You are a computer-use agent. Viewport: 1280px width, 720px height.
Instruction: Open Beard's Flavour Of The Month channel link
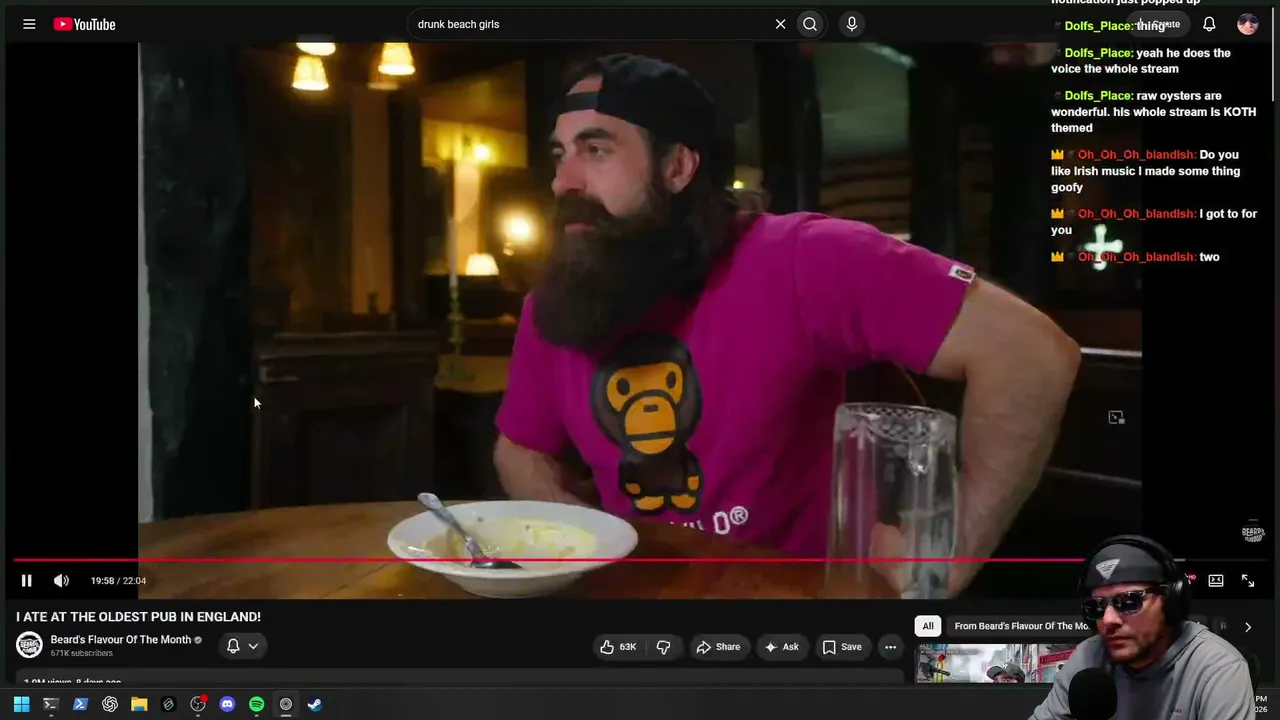pos(121,640)
